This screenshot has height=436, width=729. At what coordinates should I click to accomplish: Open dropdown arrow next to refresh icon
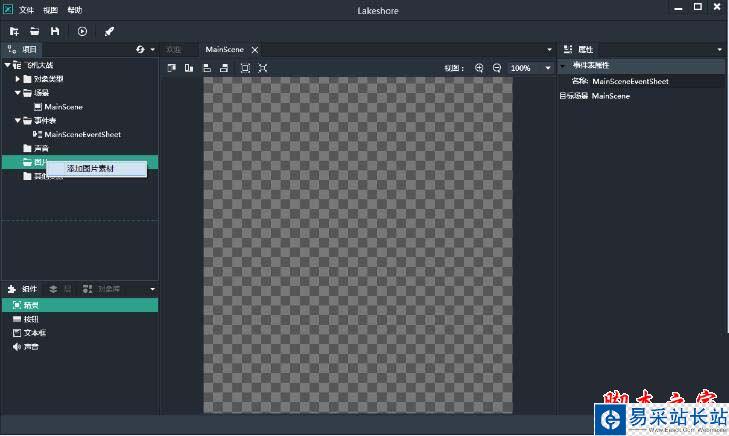[x=152, y=49]
